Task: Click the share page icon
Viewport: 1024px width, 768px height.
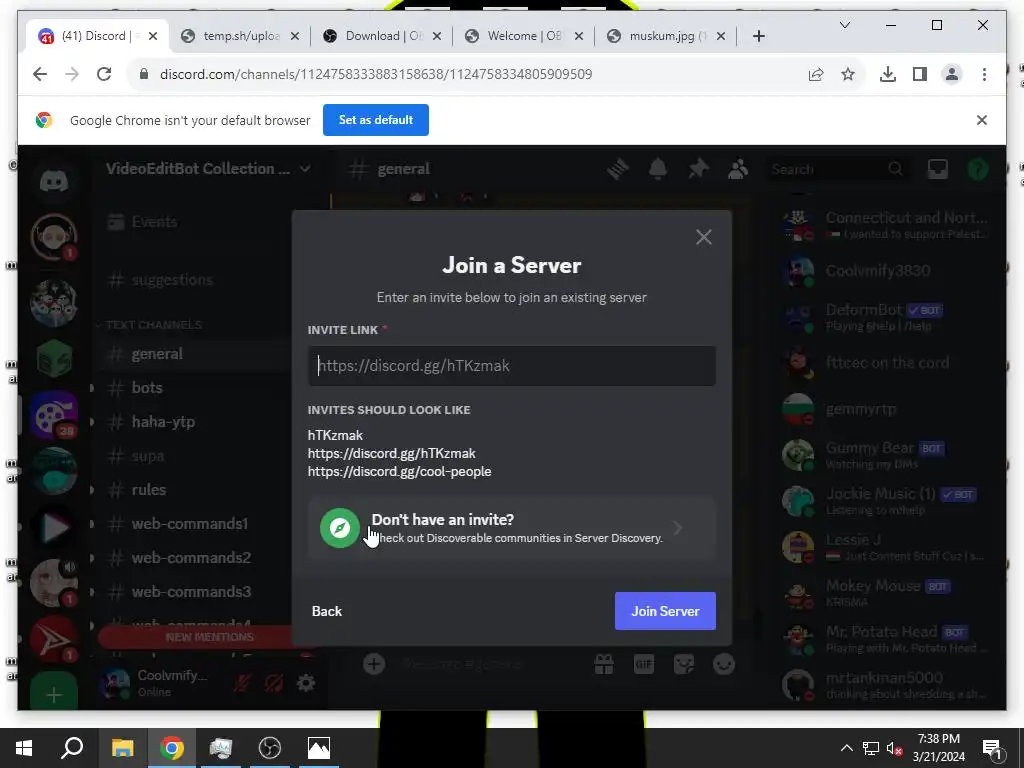Action: (816, 74)
